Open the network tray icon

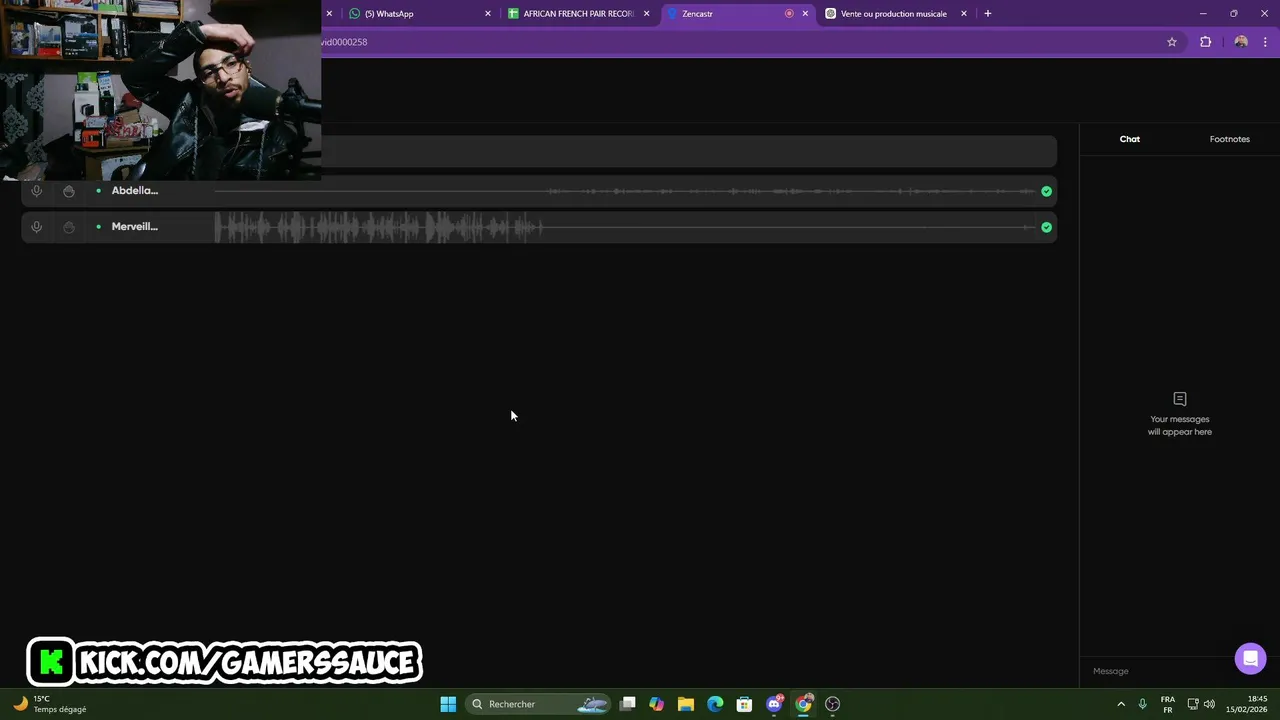[x=1193, y=704]
